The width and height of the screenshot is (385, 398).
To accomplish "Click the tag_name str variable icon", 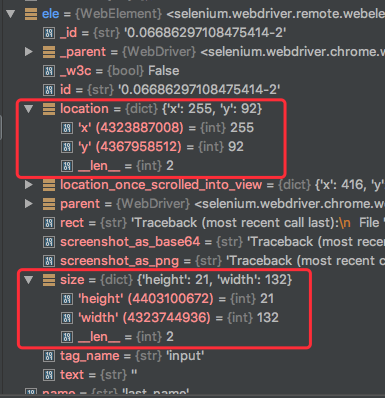I will 49,356.
